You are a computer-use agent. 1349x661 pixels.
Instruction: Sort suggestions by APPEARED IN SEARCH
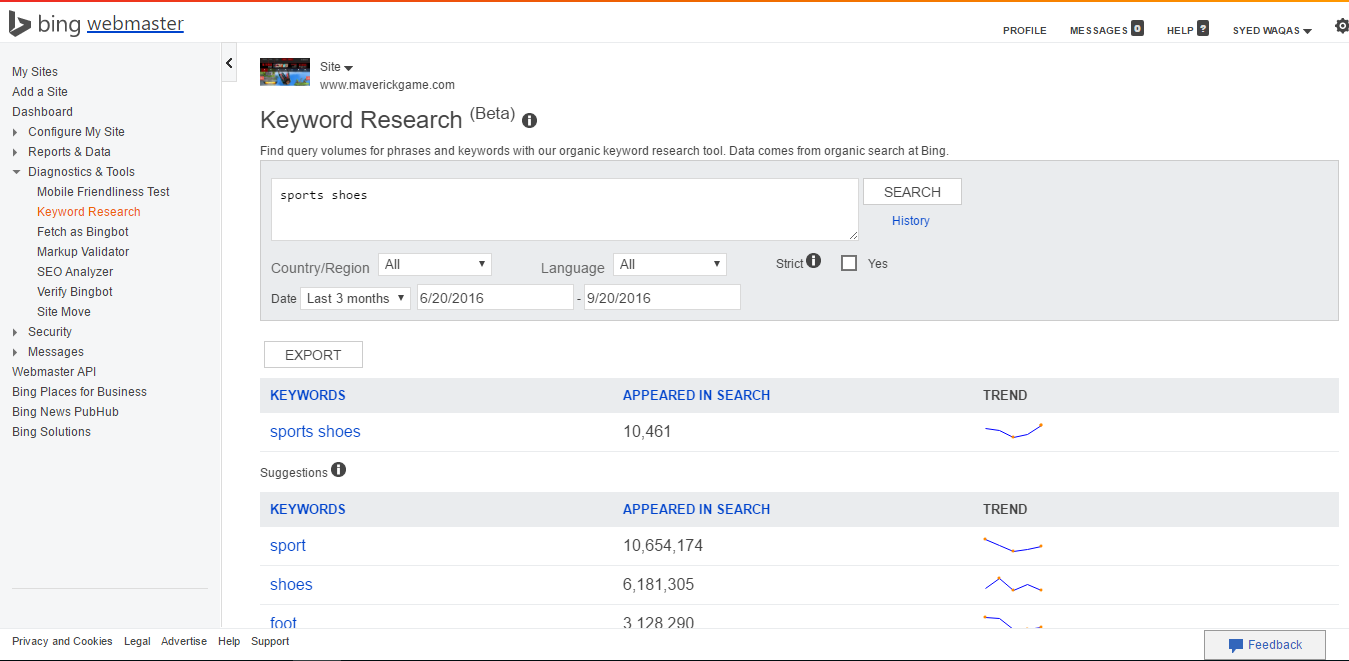pos(696,509)
